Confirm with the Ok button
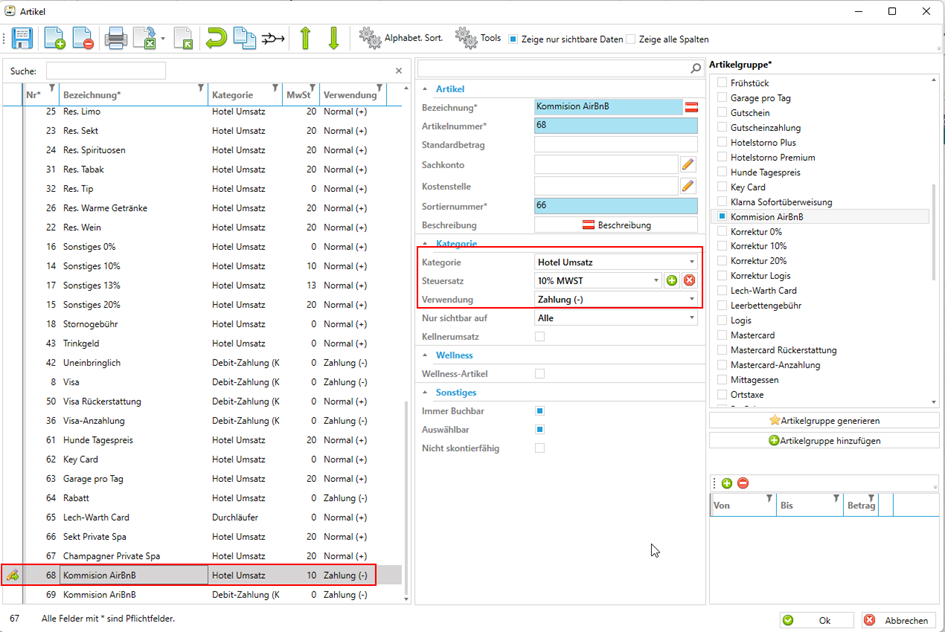Viewport: 945px width, 632px height. point(817,620)
